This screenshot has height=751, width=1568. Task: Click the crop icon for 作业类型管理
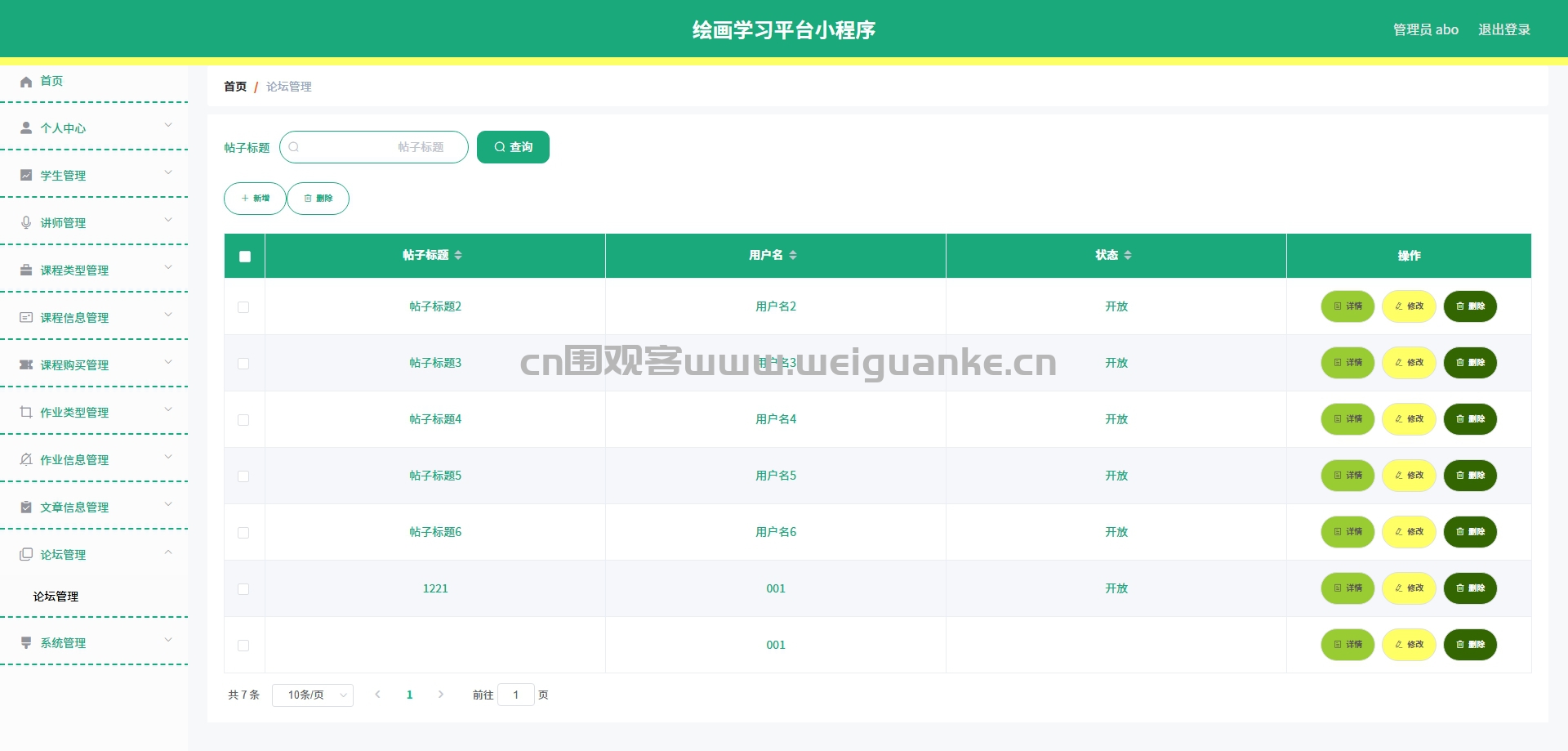pyautogui.click(x=26, y=413)
